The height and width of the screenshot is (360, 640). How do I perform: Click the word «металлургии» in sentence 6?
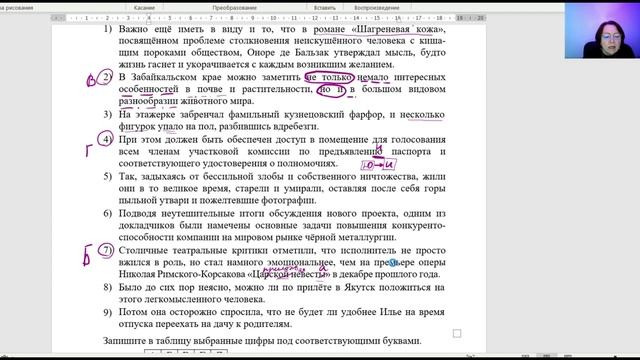(x=368, y=238)
